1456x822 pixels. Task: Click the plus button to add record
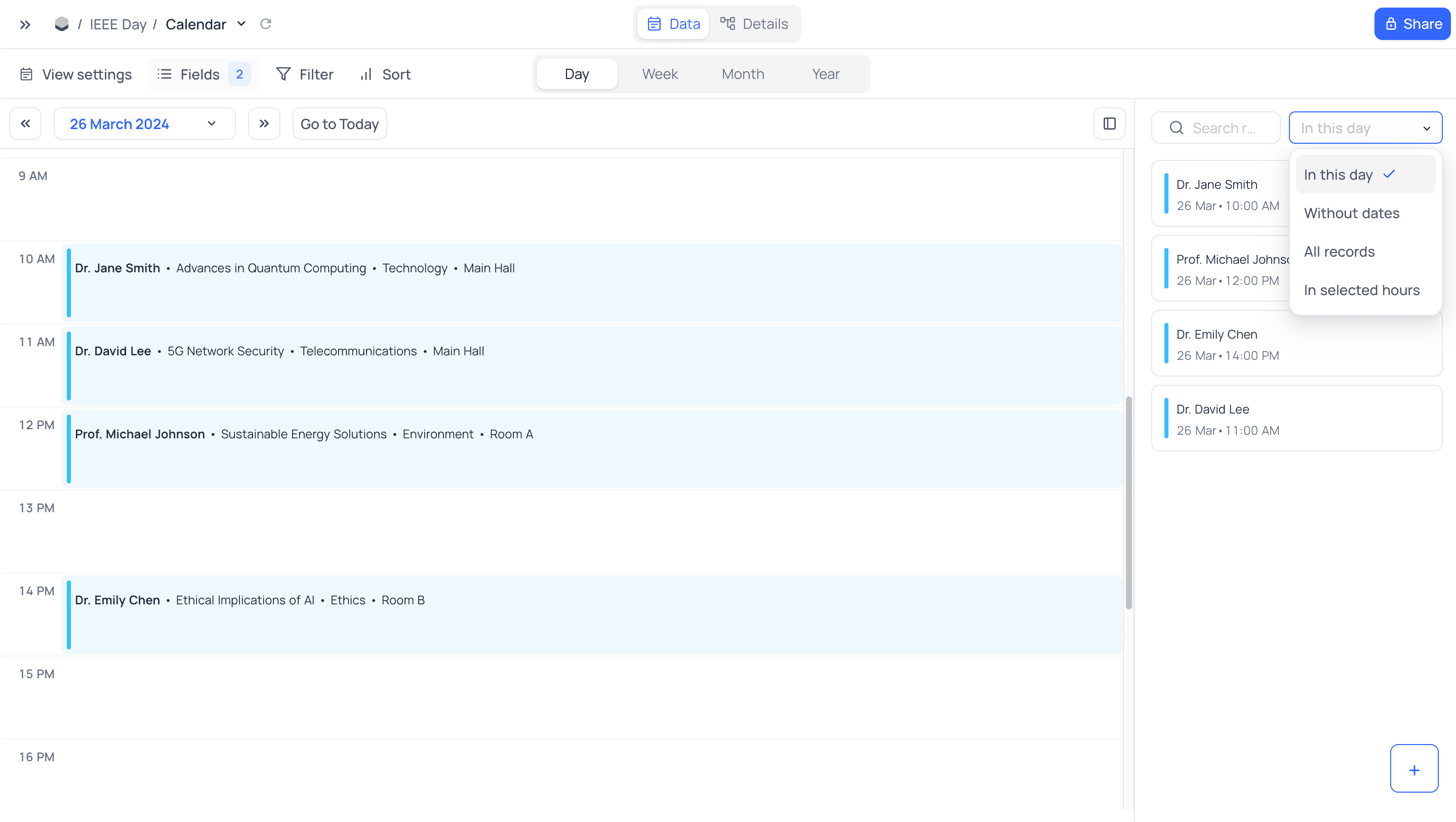click(x=1413, y=769)
